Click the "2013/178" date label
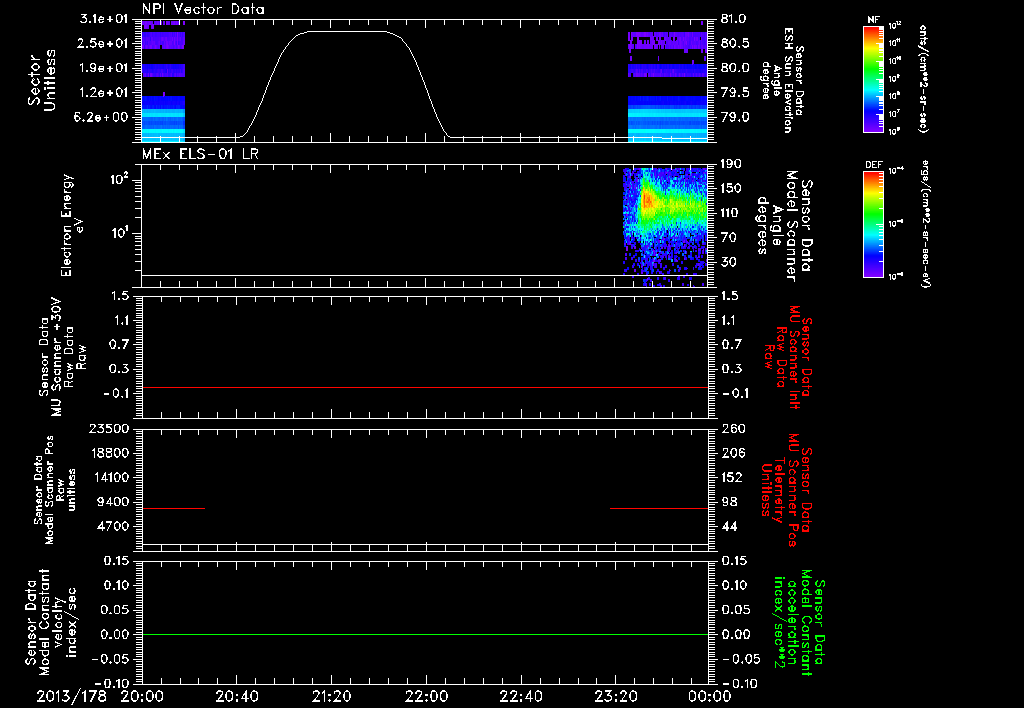The width and height of the screenshot is (1024, 708). point(71,696)
